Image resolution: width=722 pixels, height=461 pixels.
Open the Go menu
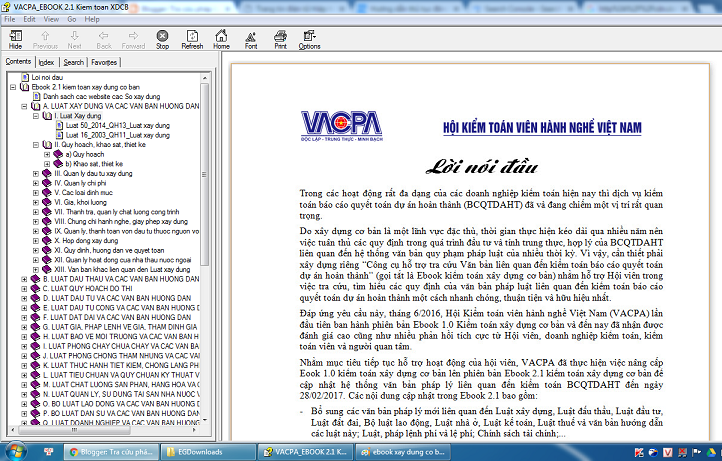click(72, 19)
